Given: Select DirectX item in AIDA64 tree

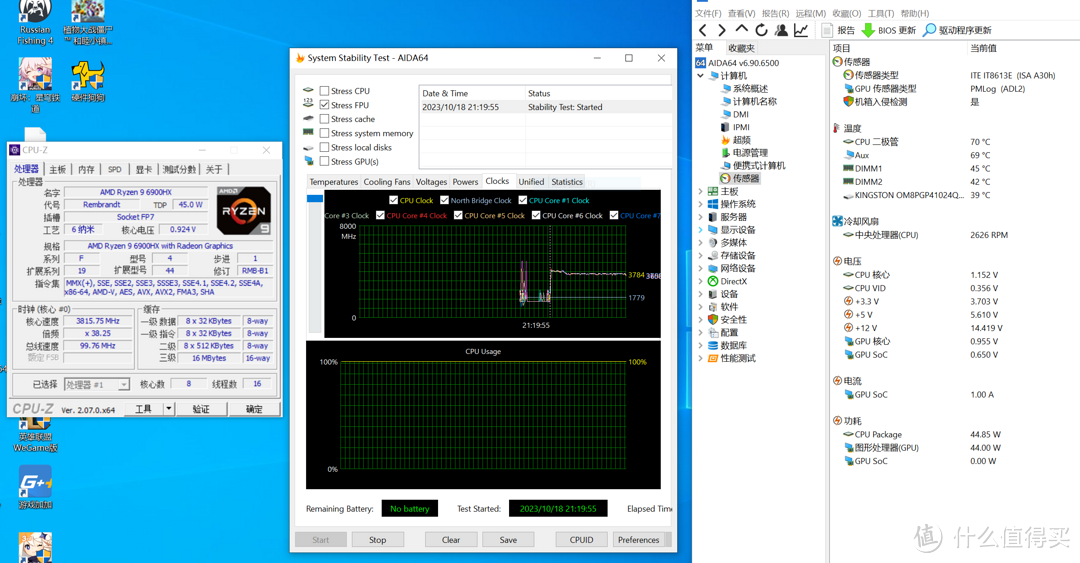Looking at the screenshot, I should [x=727, y=281].
